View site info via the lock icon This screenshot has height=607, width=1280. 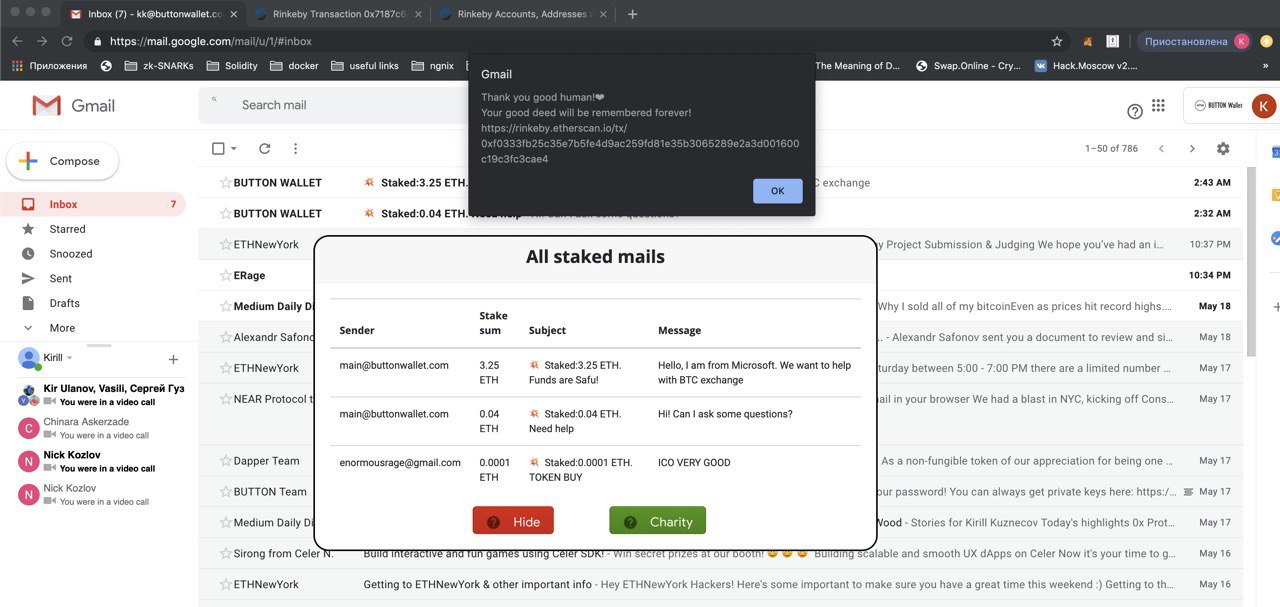click(x=97, y=42)
